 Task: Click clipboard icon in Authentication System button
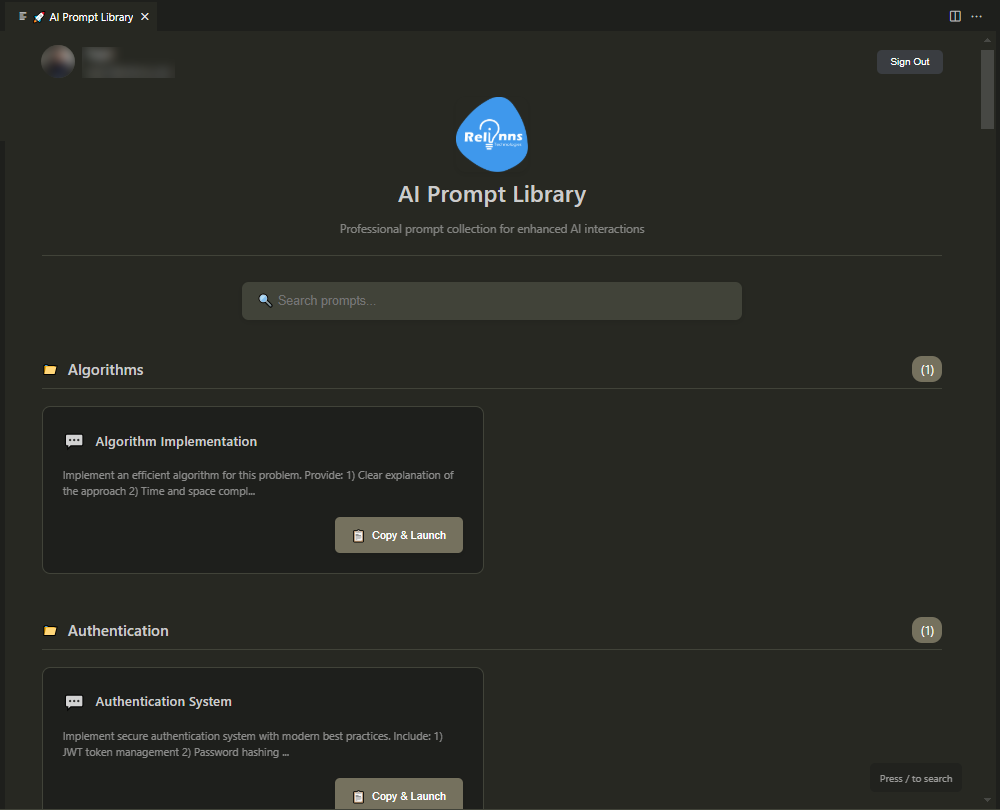coord(358,797)
